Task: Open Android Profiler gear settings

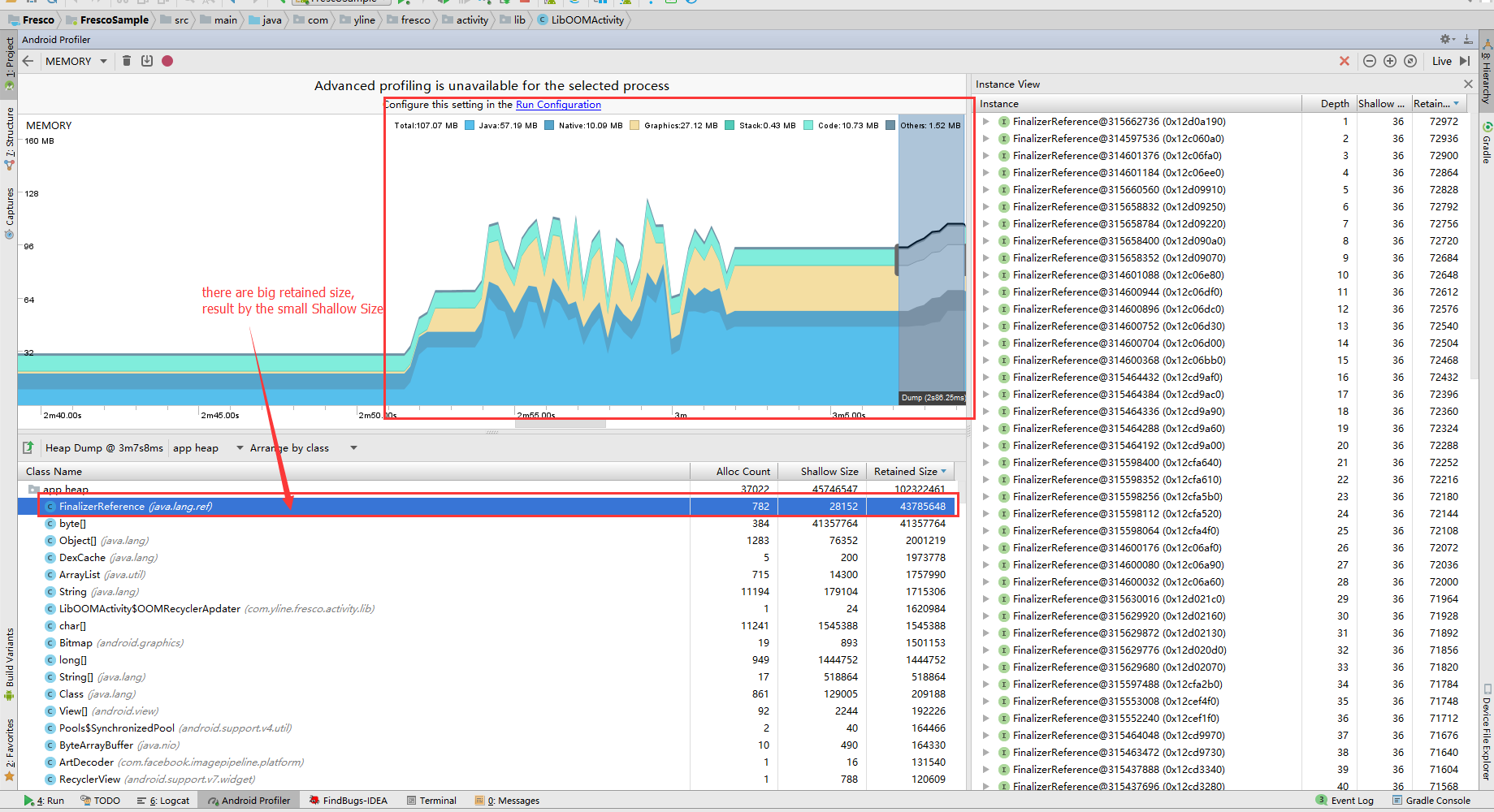Action: tap(1447, 39)
